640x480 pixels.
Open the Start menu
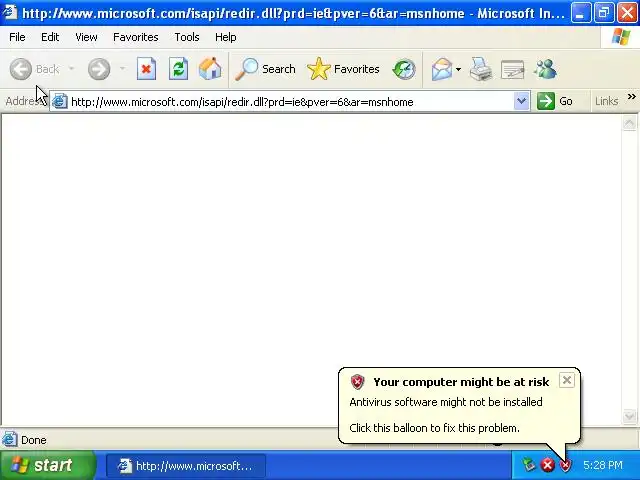click(x=48, y=465)
